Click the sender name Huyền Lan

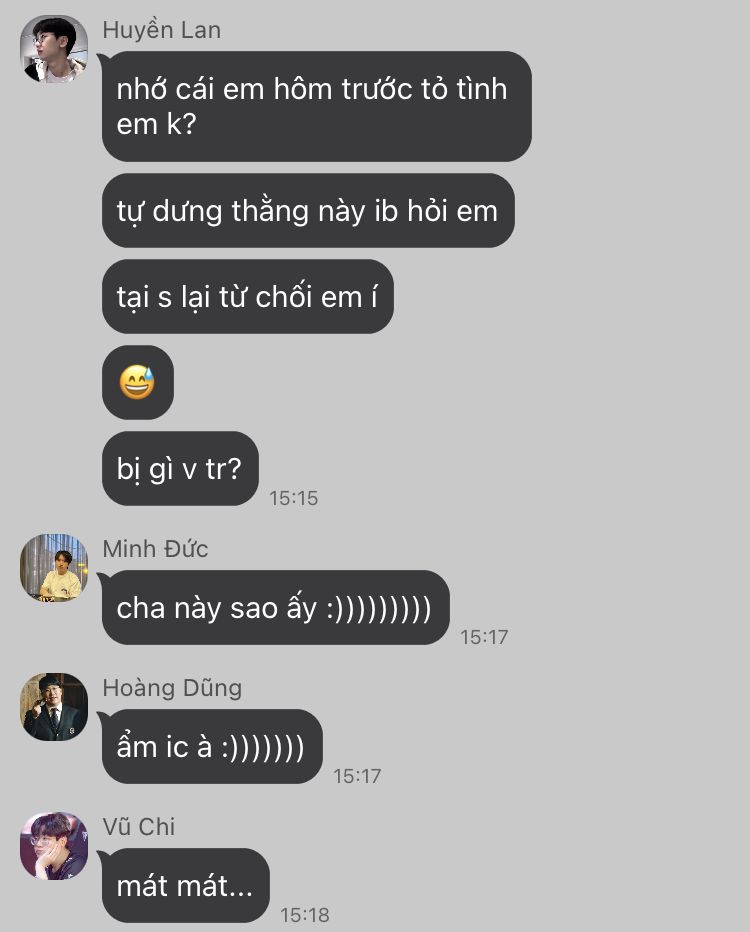[162, 30]
